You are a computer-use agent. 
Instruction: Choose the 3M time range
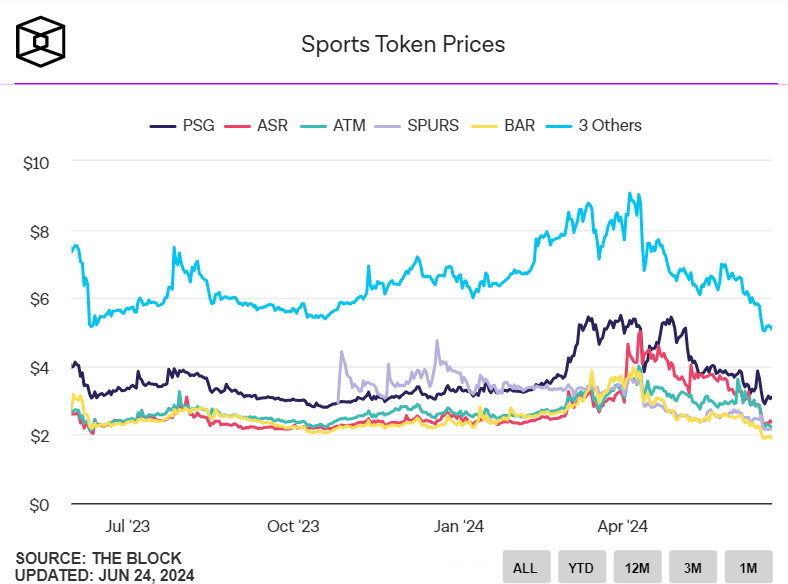pyautogui.click(x=693, y=567)
